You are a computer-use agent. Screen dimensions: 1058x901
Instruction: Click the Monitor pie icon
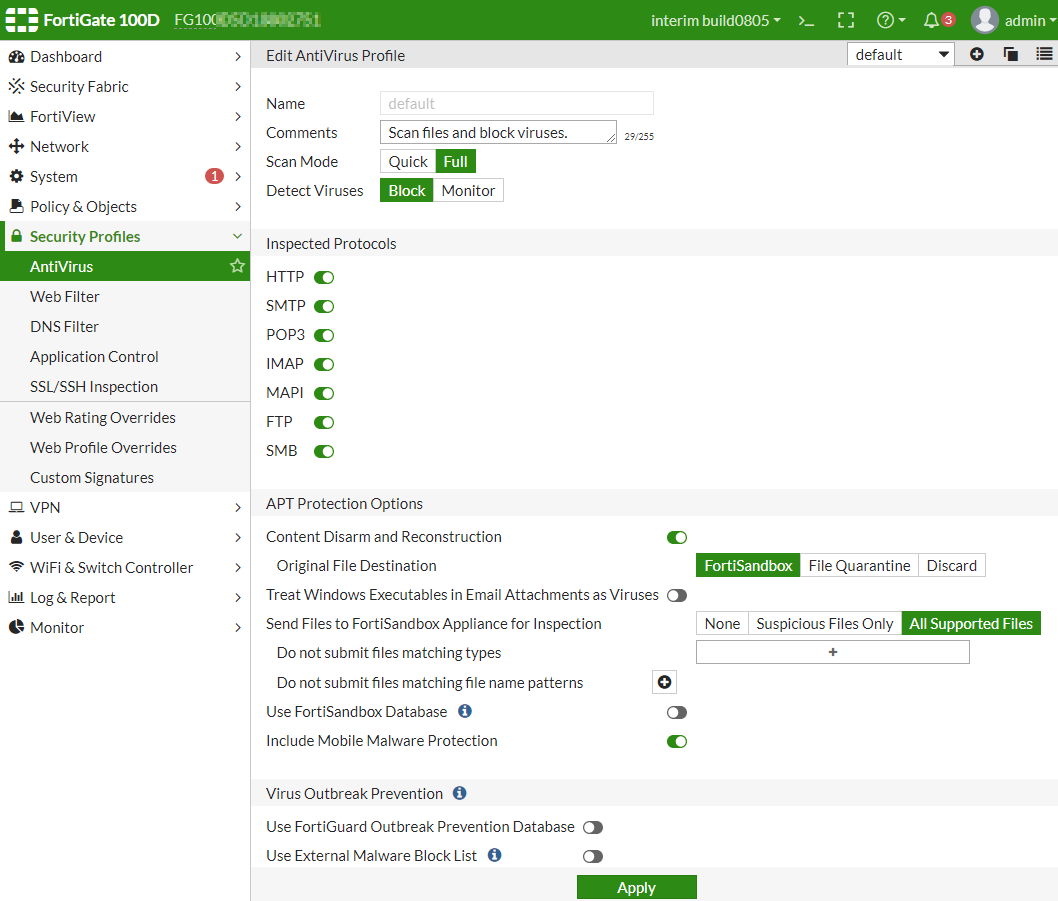pyautogui.click(x=16, y=627)
